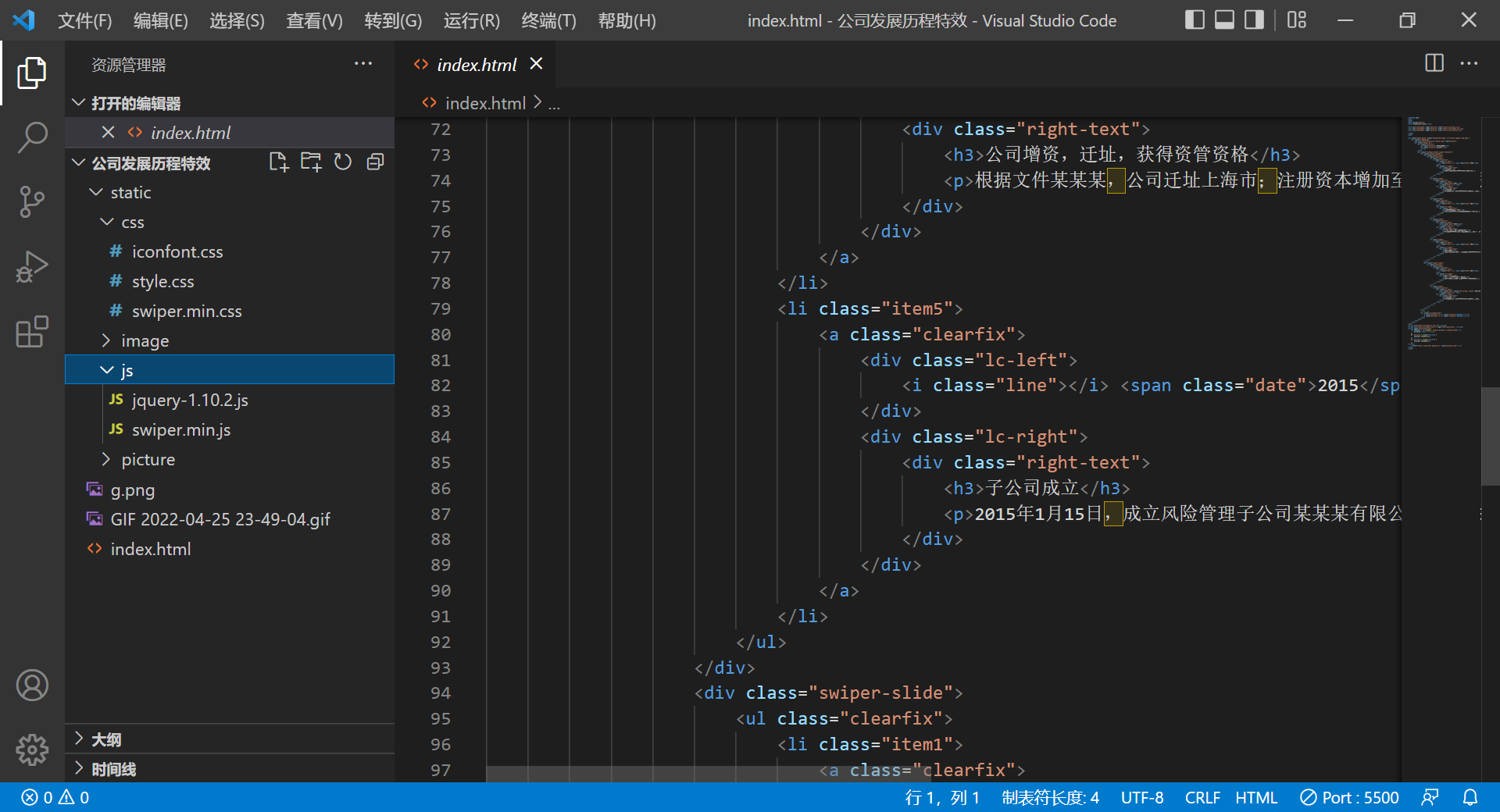This screenshot has height=812, width=1500.
Task: Open the 转到(G) menu
Action: pos(393,21)
